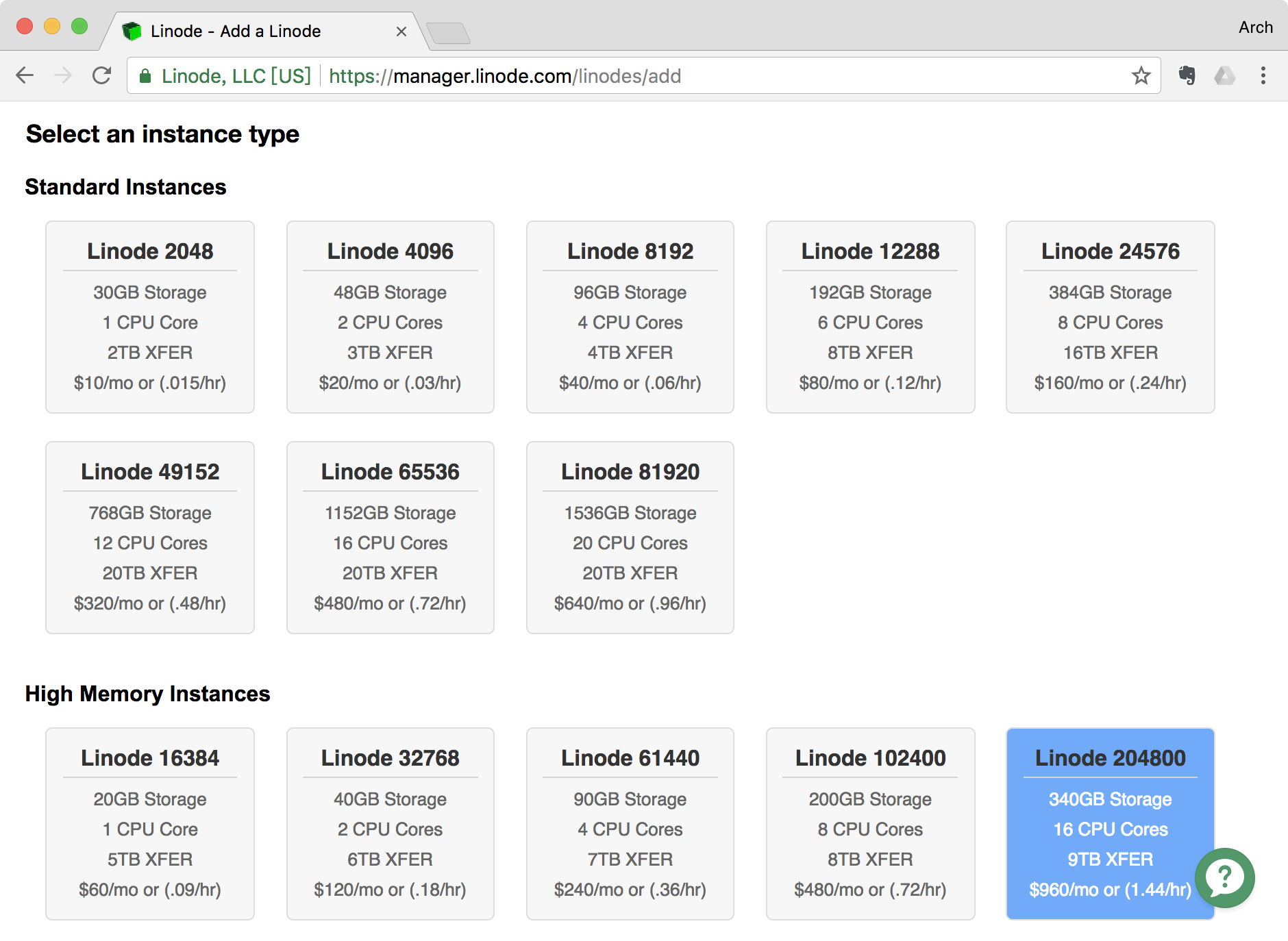Click the '340GB Storage' text
Screen dimensions: 1288x941
click(1111, 799)
